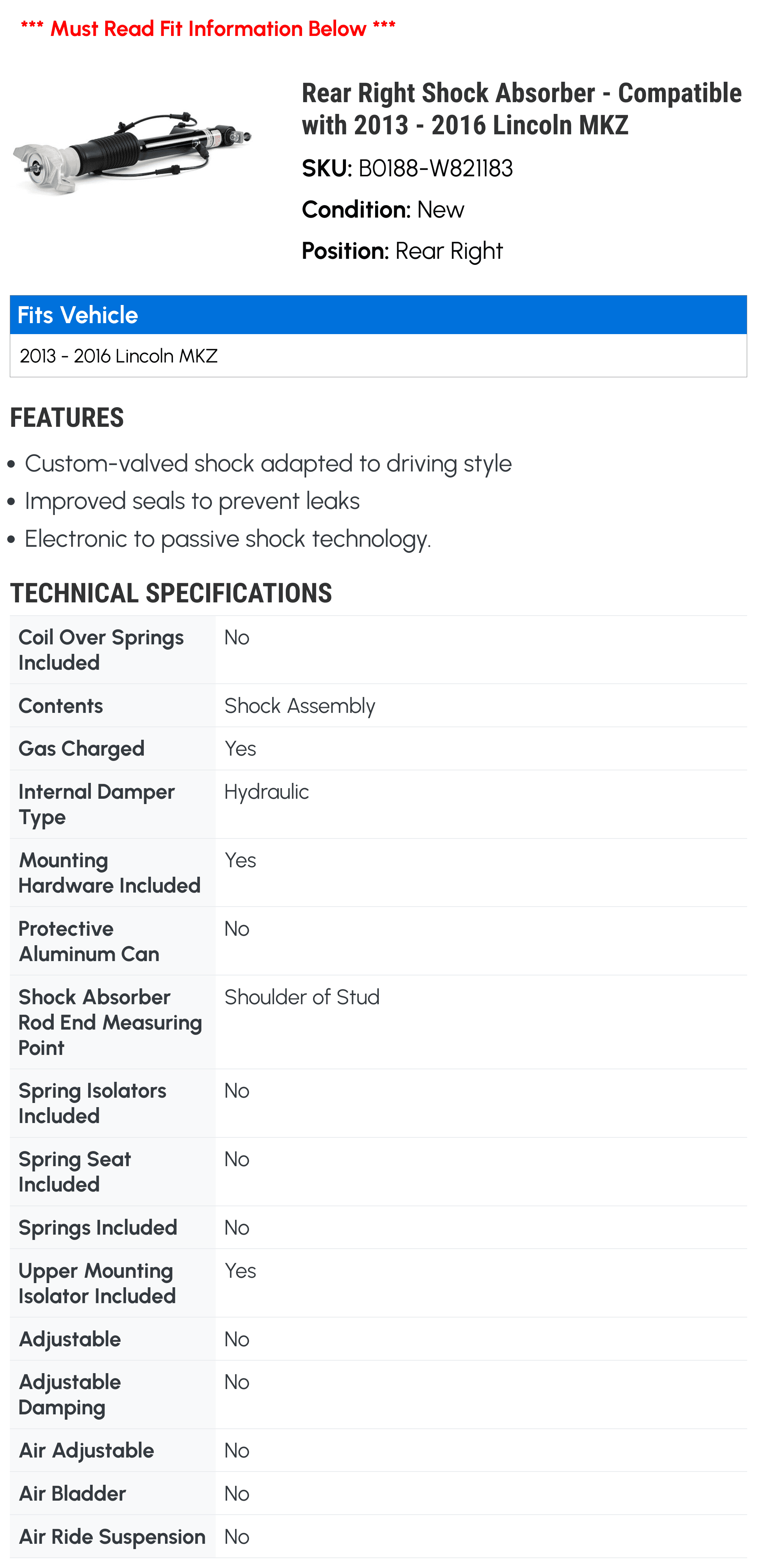The width and height of the screenshot is (757, 1568).
Task: Click the Gas Charged specification label
Action: [x=82, y=749]
